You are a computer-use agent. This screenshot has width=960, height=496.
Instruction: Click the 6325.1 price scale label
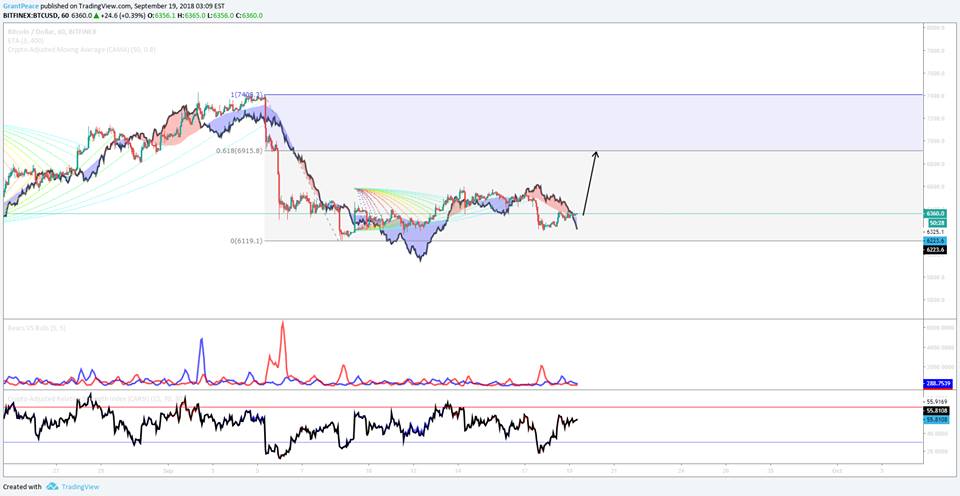click(x=935, y=231)
